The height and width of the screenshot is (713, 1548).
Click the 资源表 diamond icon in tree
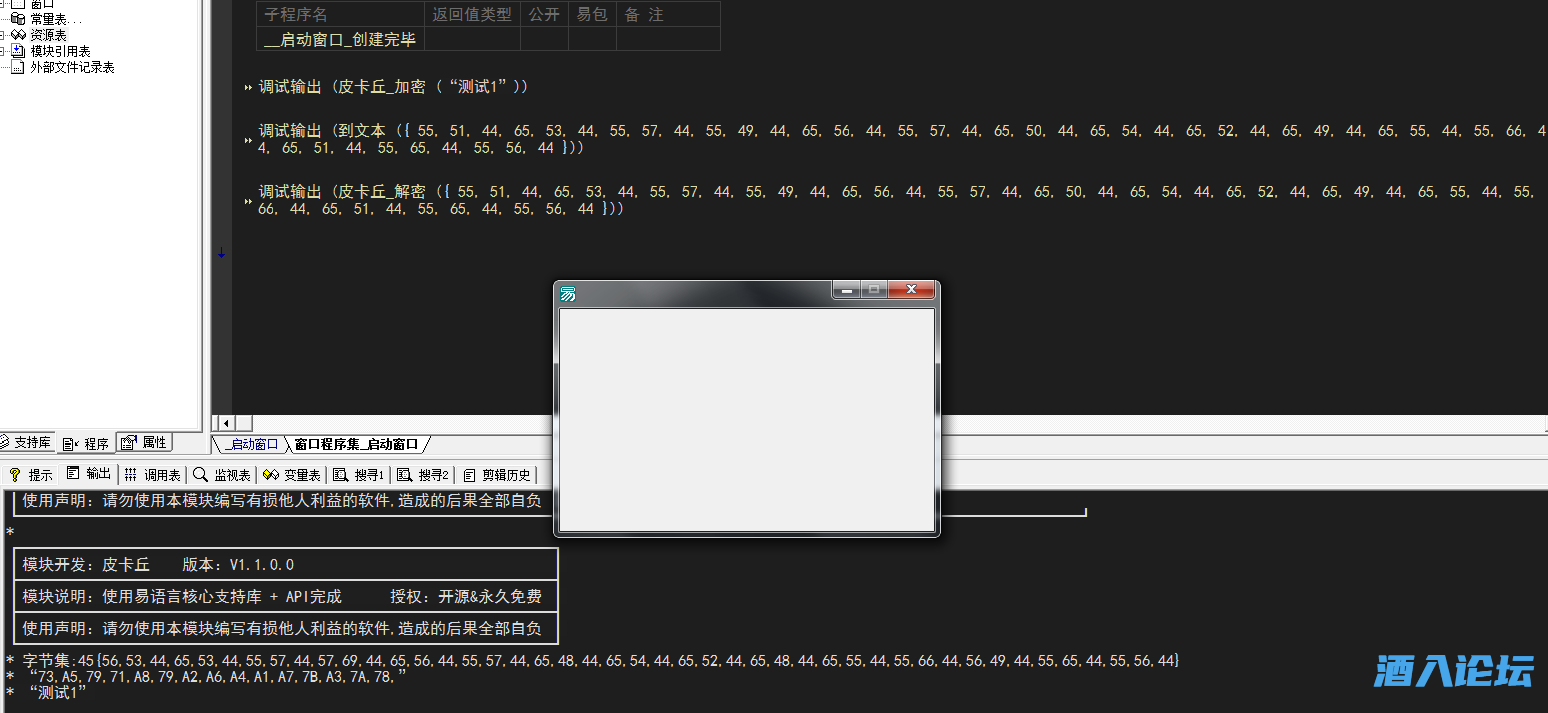[18, 35]
